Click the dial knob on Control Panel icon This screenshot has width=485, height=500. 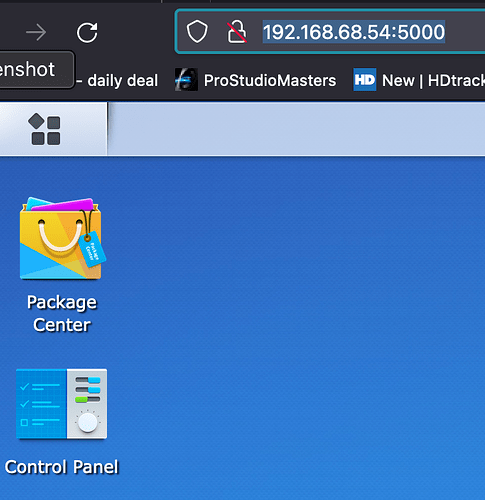coord(87,422)
